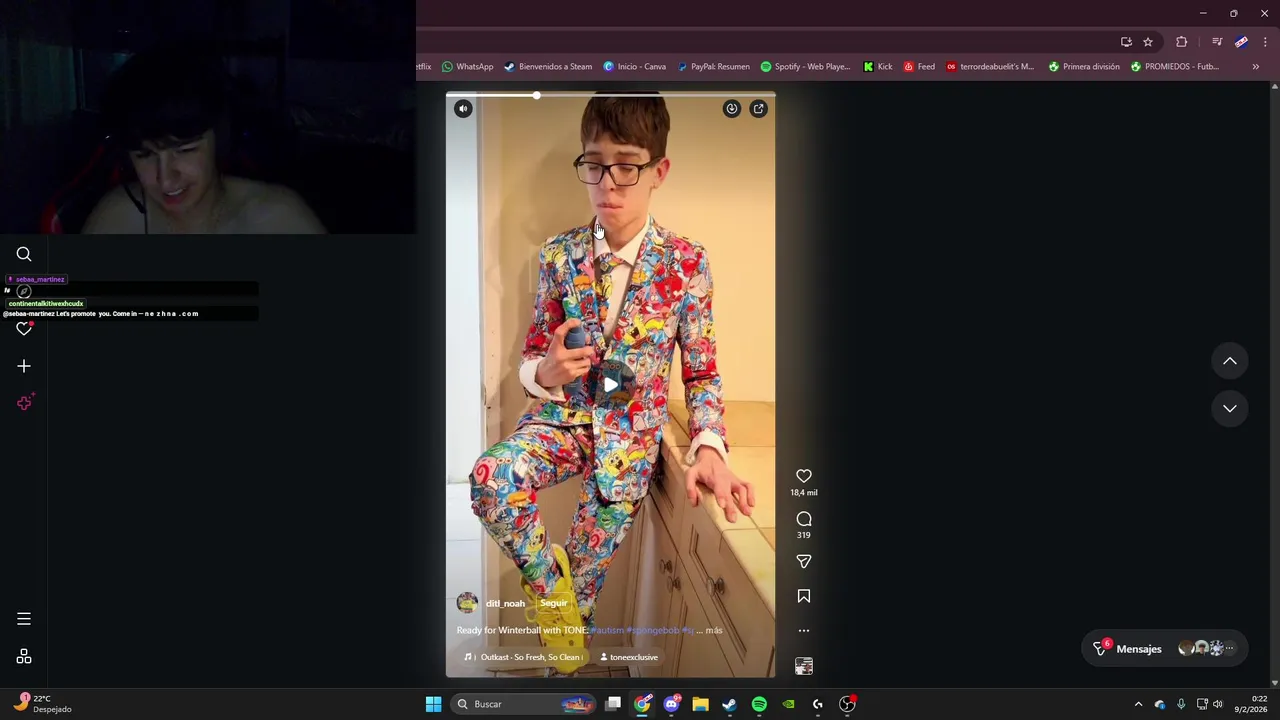Click install app icon in address bar

point(1126,42)
